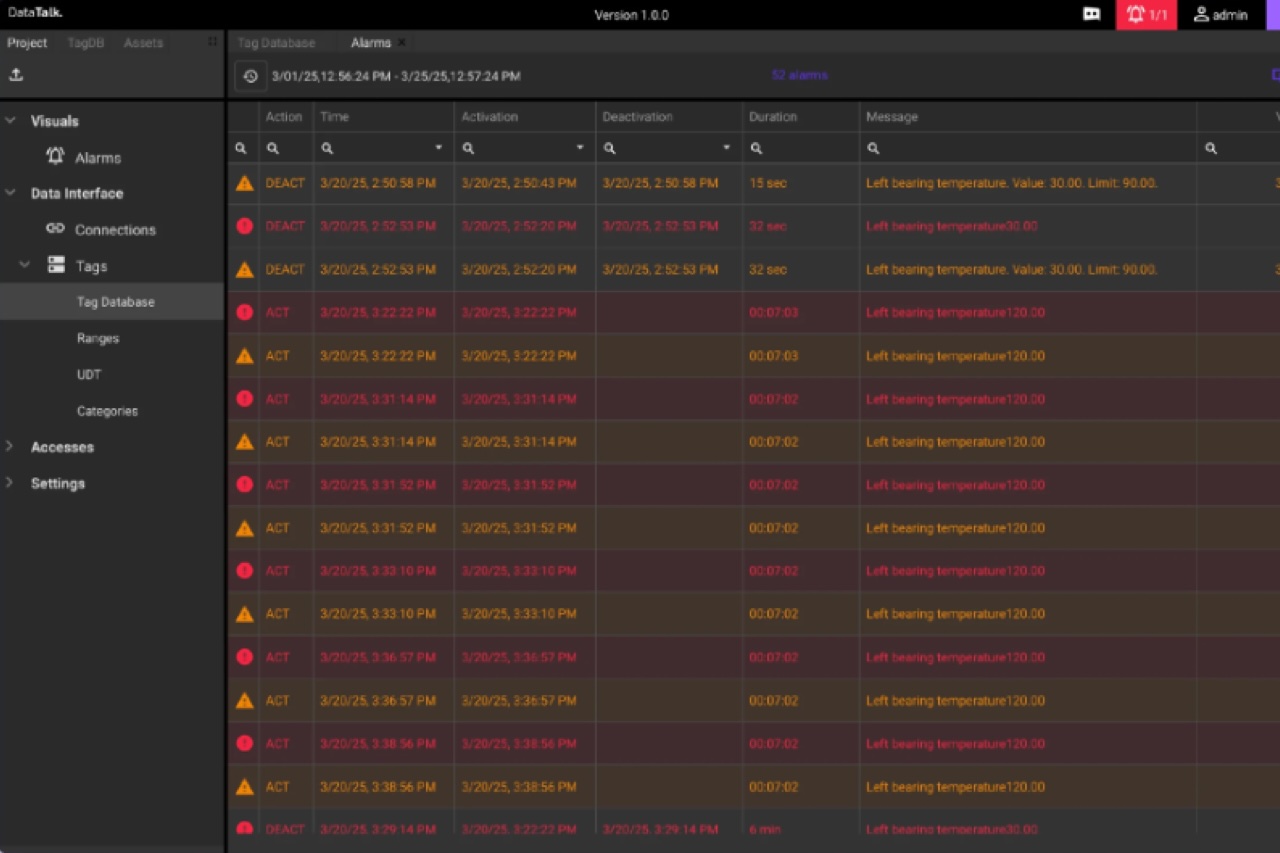Image resolution: width=1280 pixels, height=853 pixels.
Task: Expand the Accesses section
Action: point(10,447)
